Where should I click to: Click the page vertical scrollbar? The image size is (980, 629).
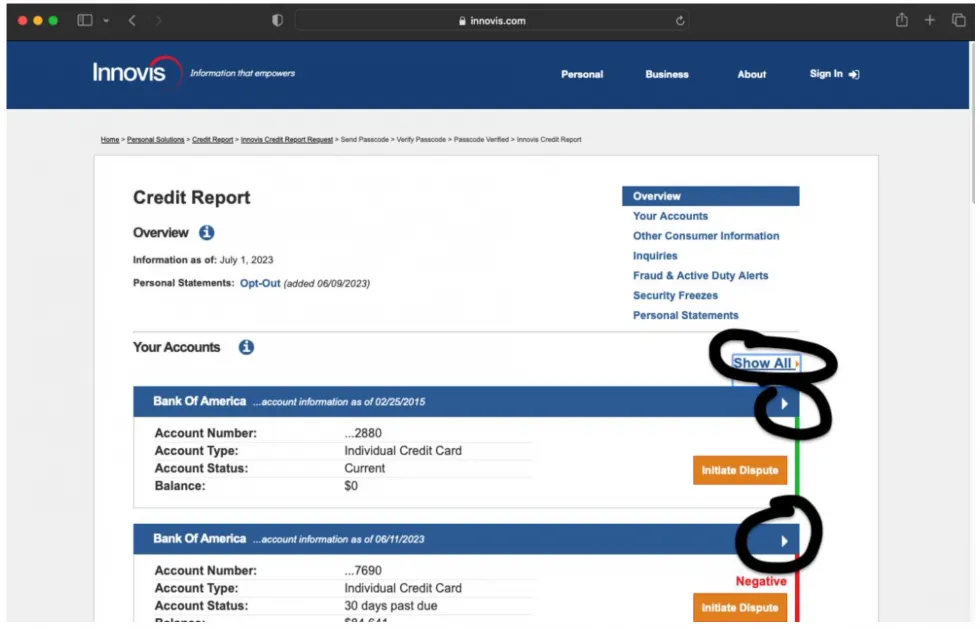point(972,123)
